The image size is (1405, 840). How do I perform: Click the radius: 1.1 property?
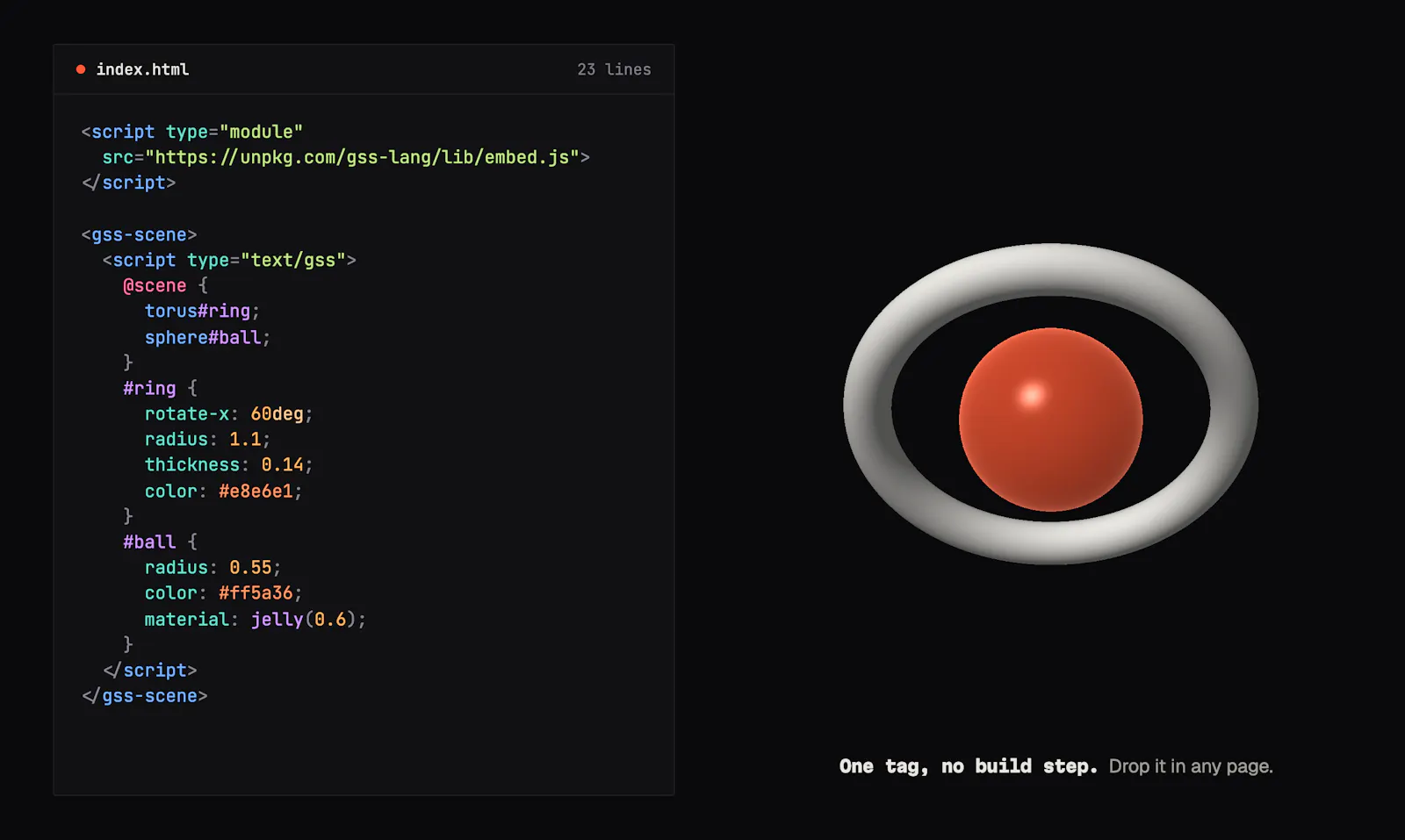(207, 439)
